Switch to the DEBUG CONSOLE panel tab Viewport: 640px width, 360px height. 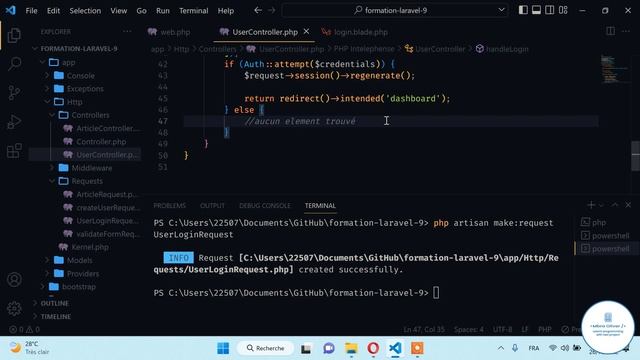[x=264, y=205]
